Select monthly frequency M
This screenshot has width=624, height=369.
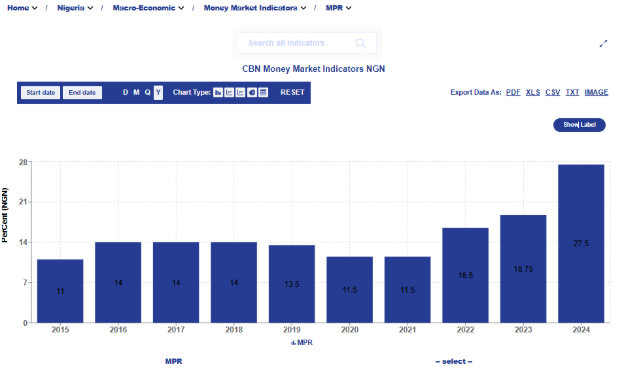click(136, 92)
